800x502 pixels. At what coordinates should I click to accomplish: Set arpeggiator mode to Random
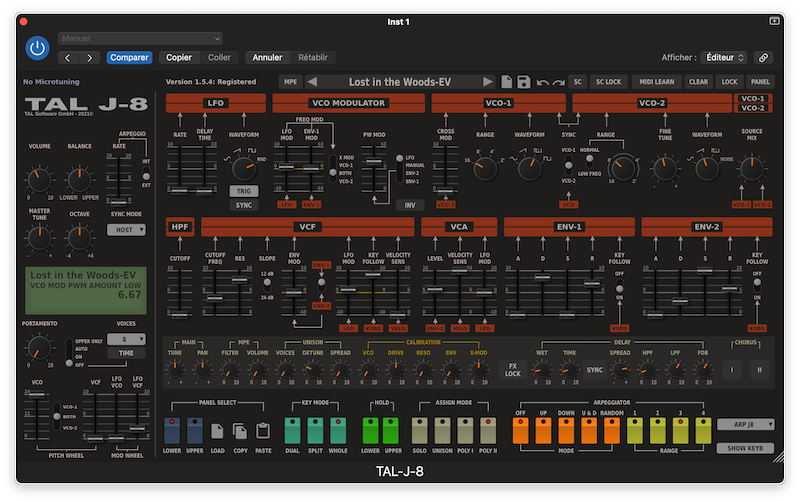click(612, 431)
